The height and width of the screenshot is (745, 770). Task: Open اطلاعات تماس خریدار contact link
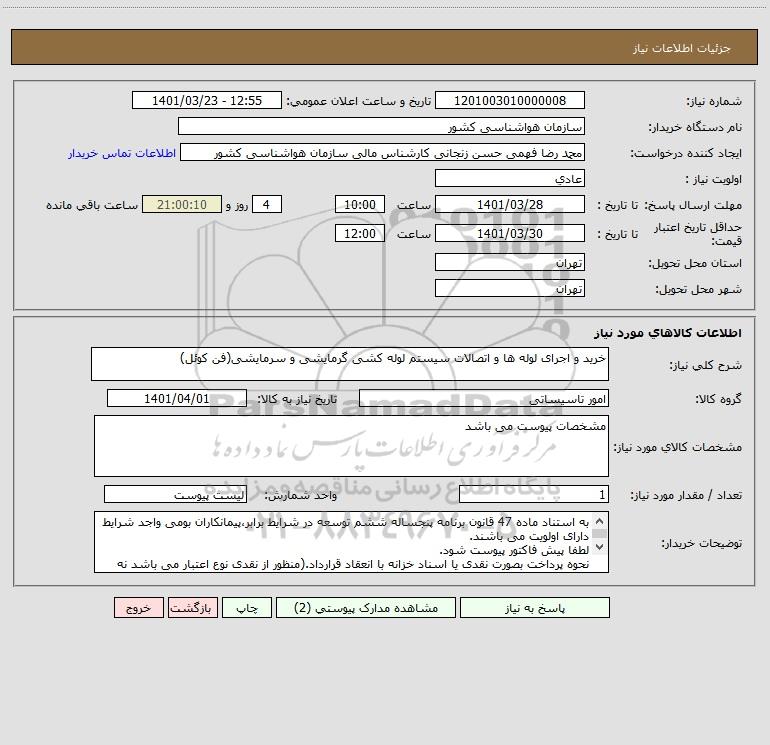pyautogui.click(x=122, y=153)
